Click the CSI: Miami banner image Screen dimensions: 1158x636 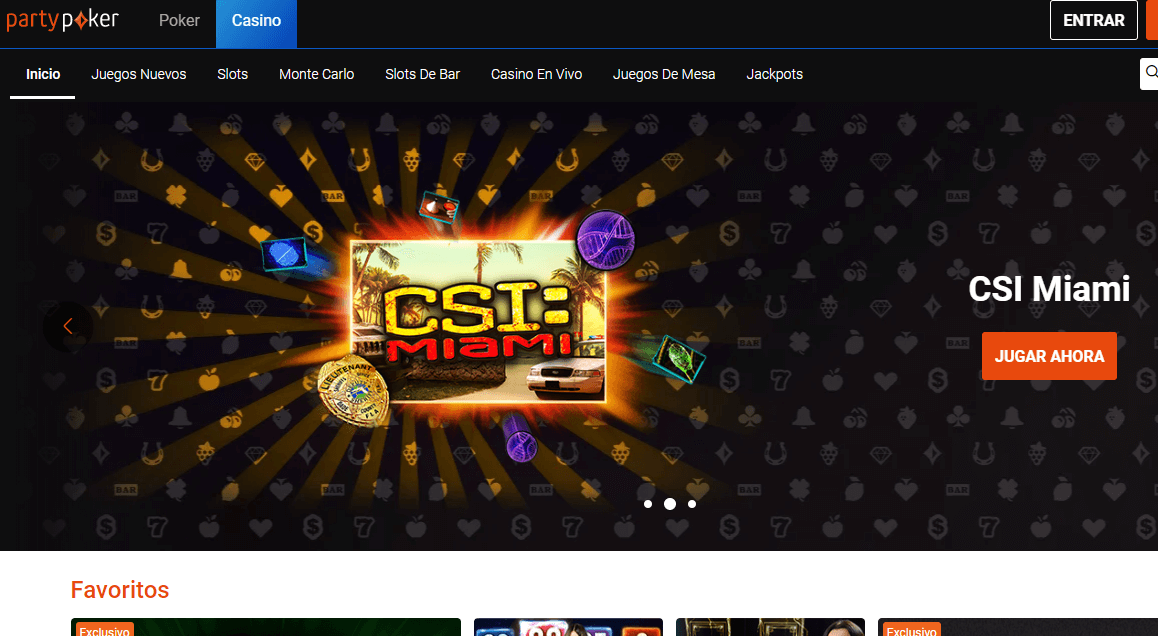[x=479, y=320]
